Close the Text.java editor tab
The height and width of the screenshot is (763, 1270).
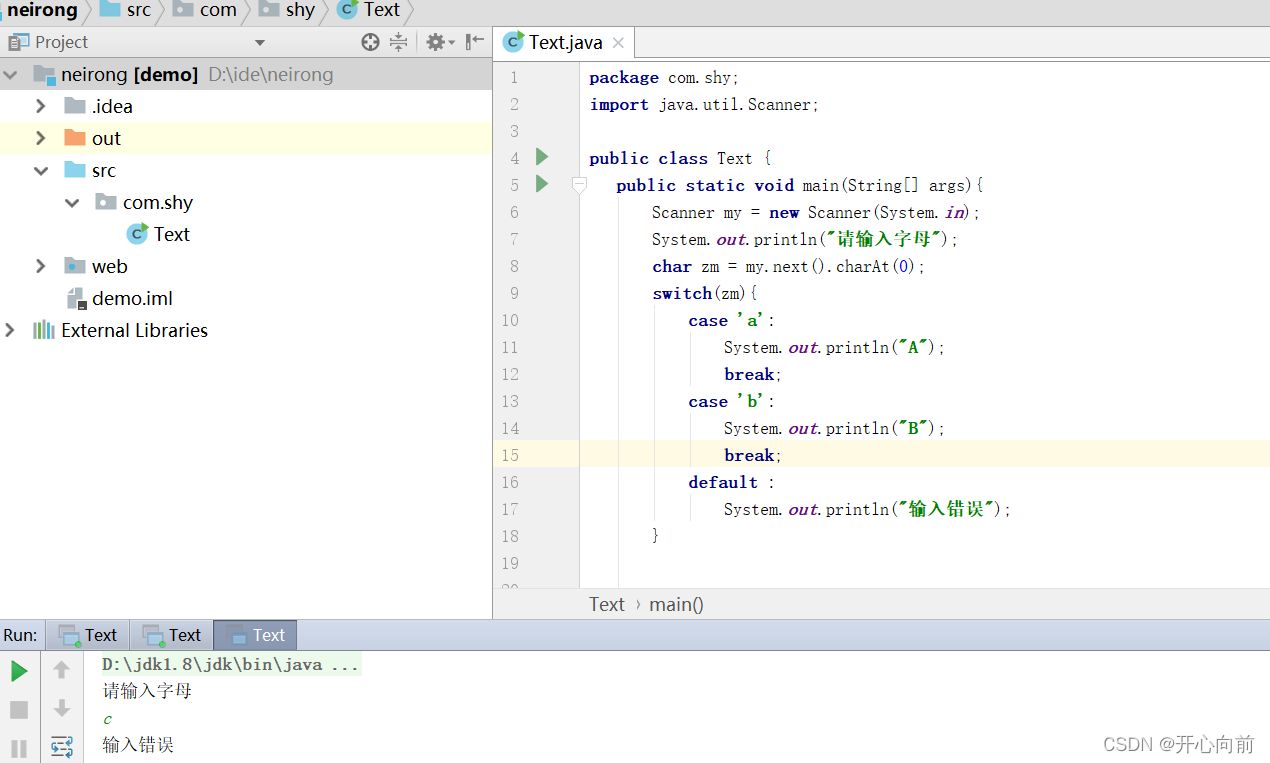618,43
